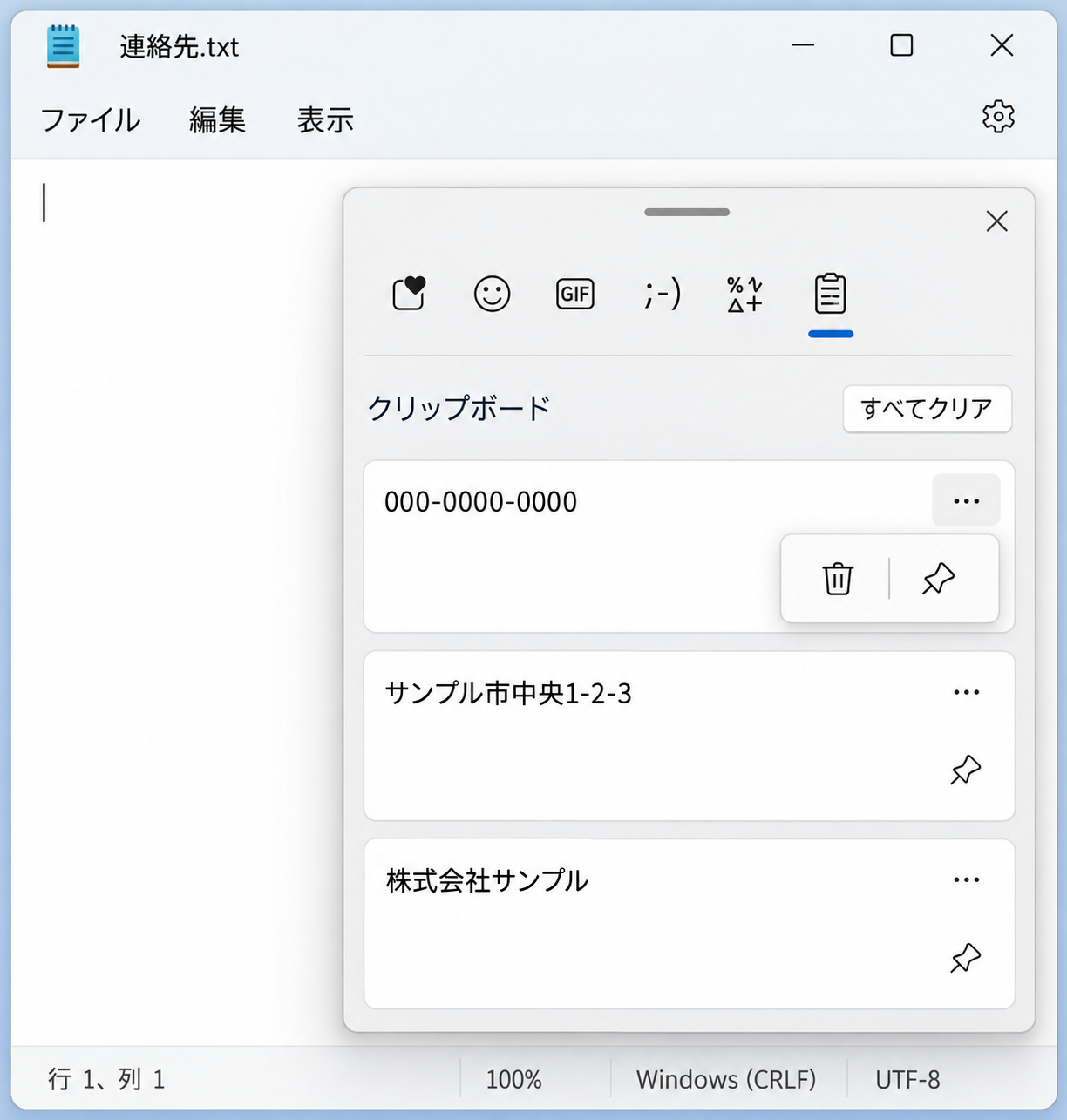
Task: Open the symbols tab
Action: pyautogui.click(x=745, y=294)
